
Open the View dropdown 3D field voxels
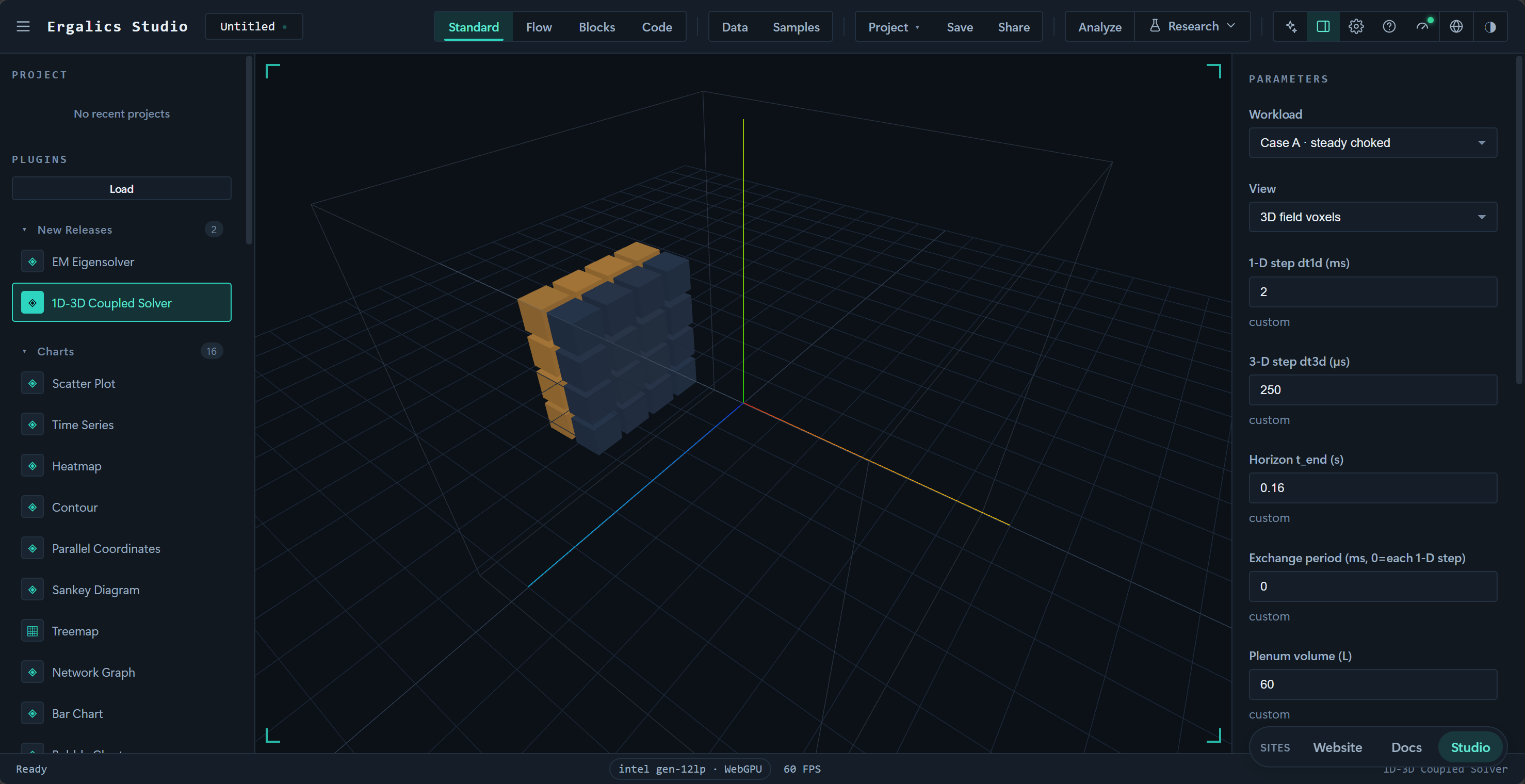pos(1373,217)
